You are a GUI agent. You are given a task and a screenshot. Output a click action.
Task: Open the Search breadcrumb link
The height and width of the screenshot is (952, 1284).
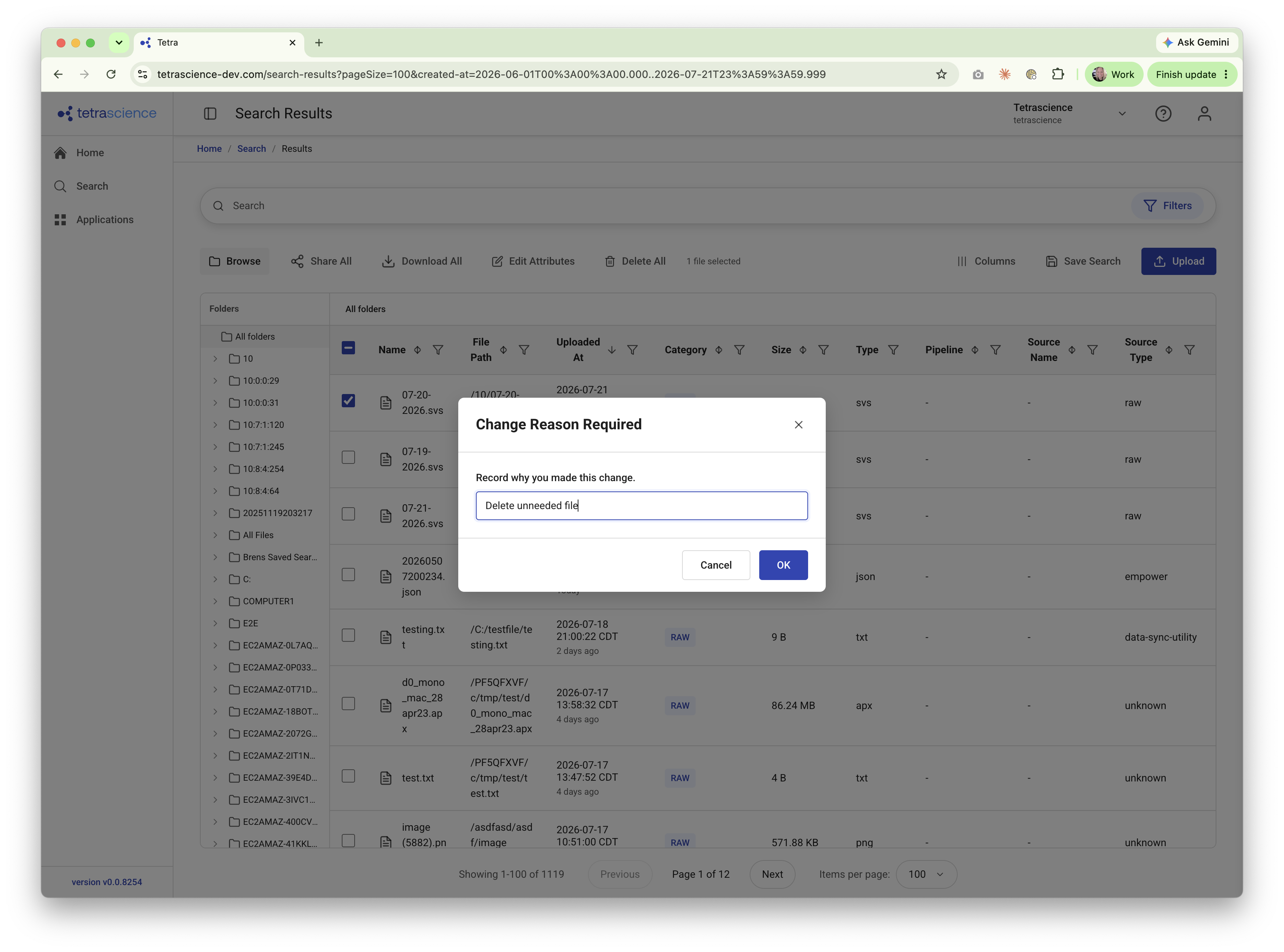click(252, 148)
